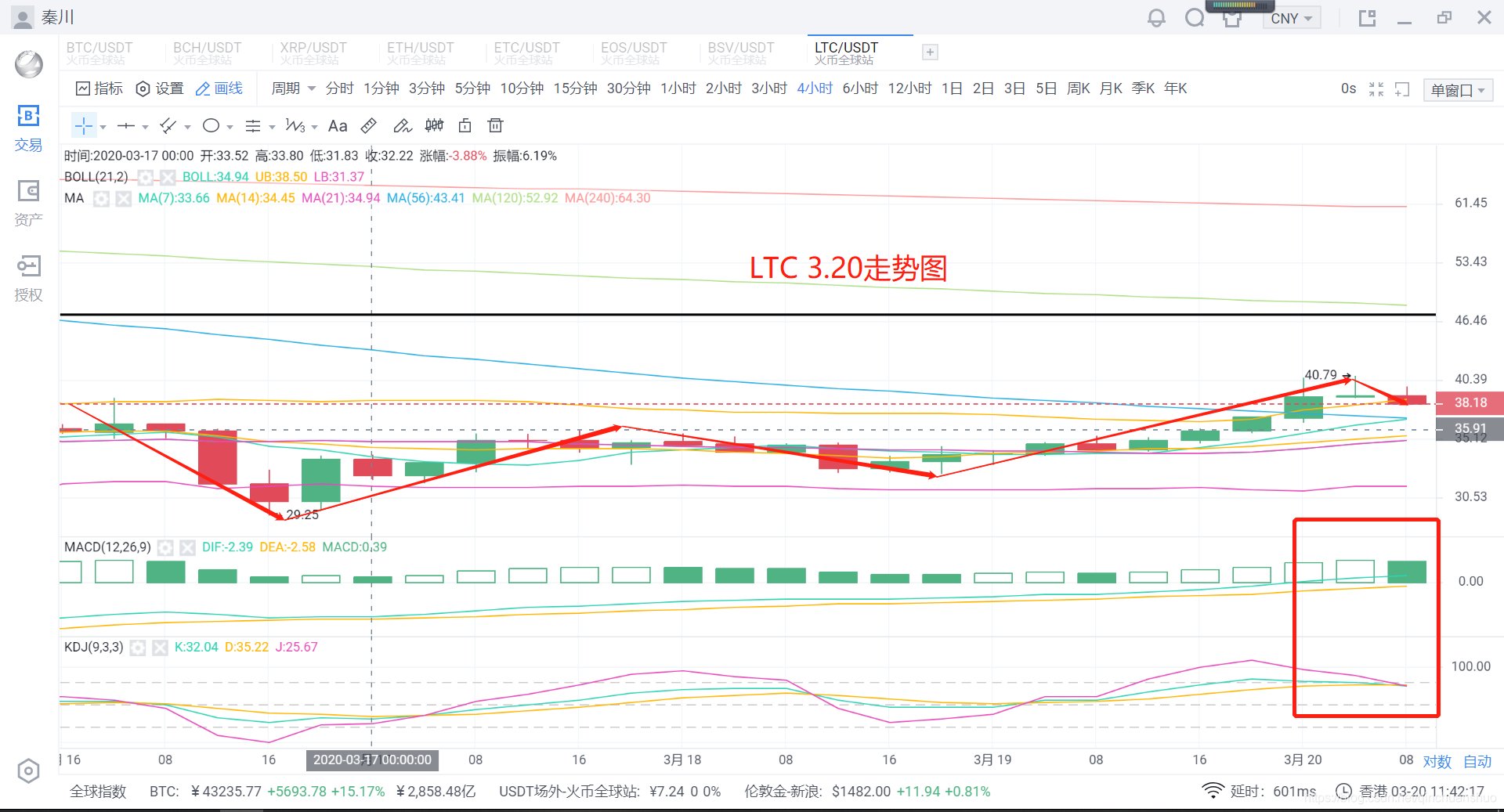1504x812 pixels.
Task: Select the 周K weekly timeframe
Action: (x=1079, y=88)
